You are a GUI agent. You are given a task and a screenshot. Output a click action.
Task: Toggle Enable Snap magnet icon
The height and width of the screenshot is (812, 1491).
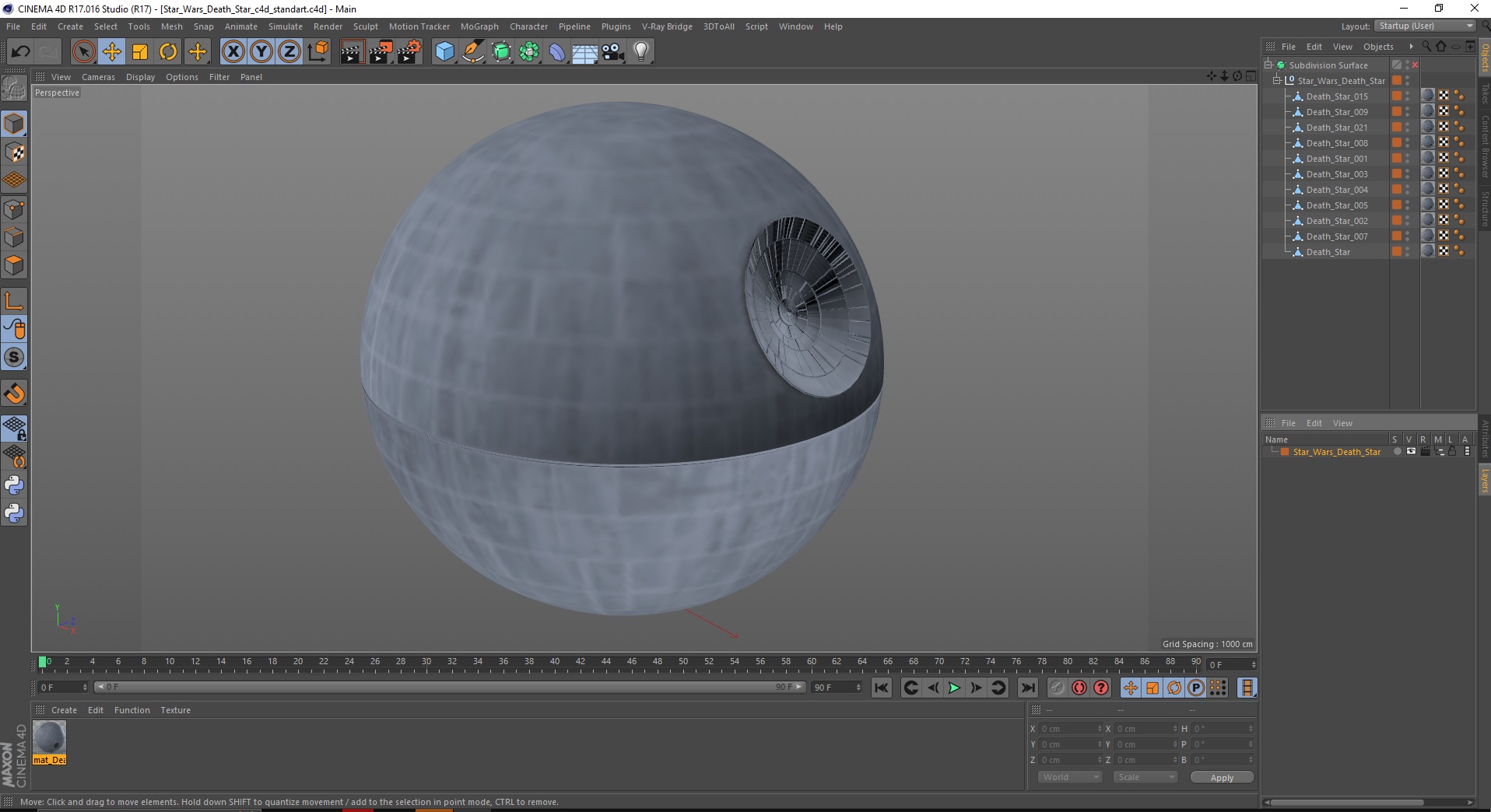[14, 394]
